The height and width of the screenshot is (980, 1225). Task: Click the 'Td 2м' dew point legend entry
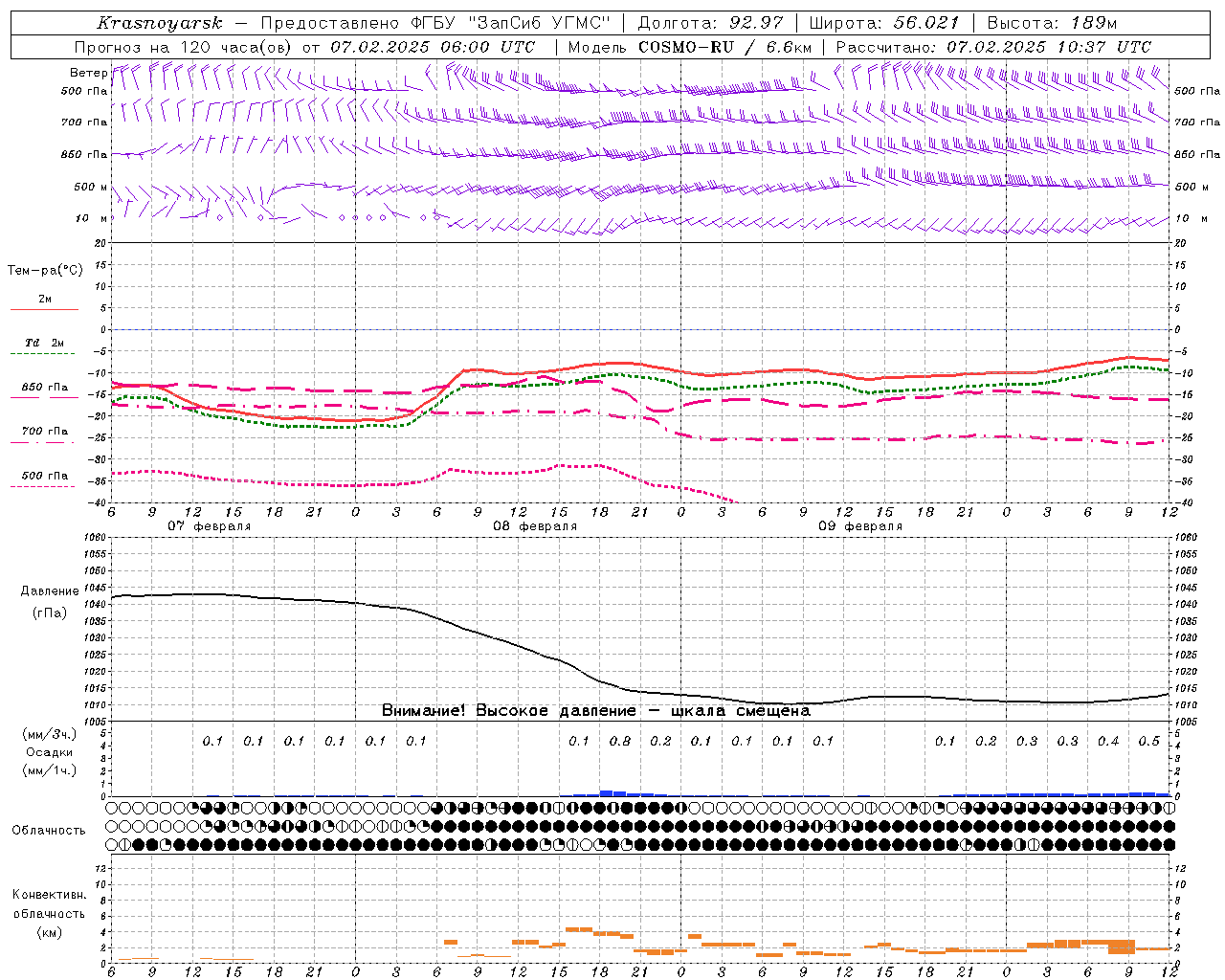(45, 343)
